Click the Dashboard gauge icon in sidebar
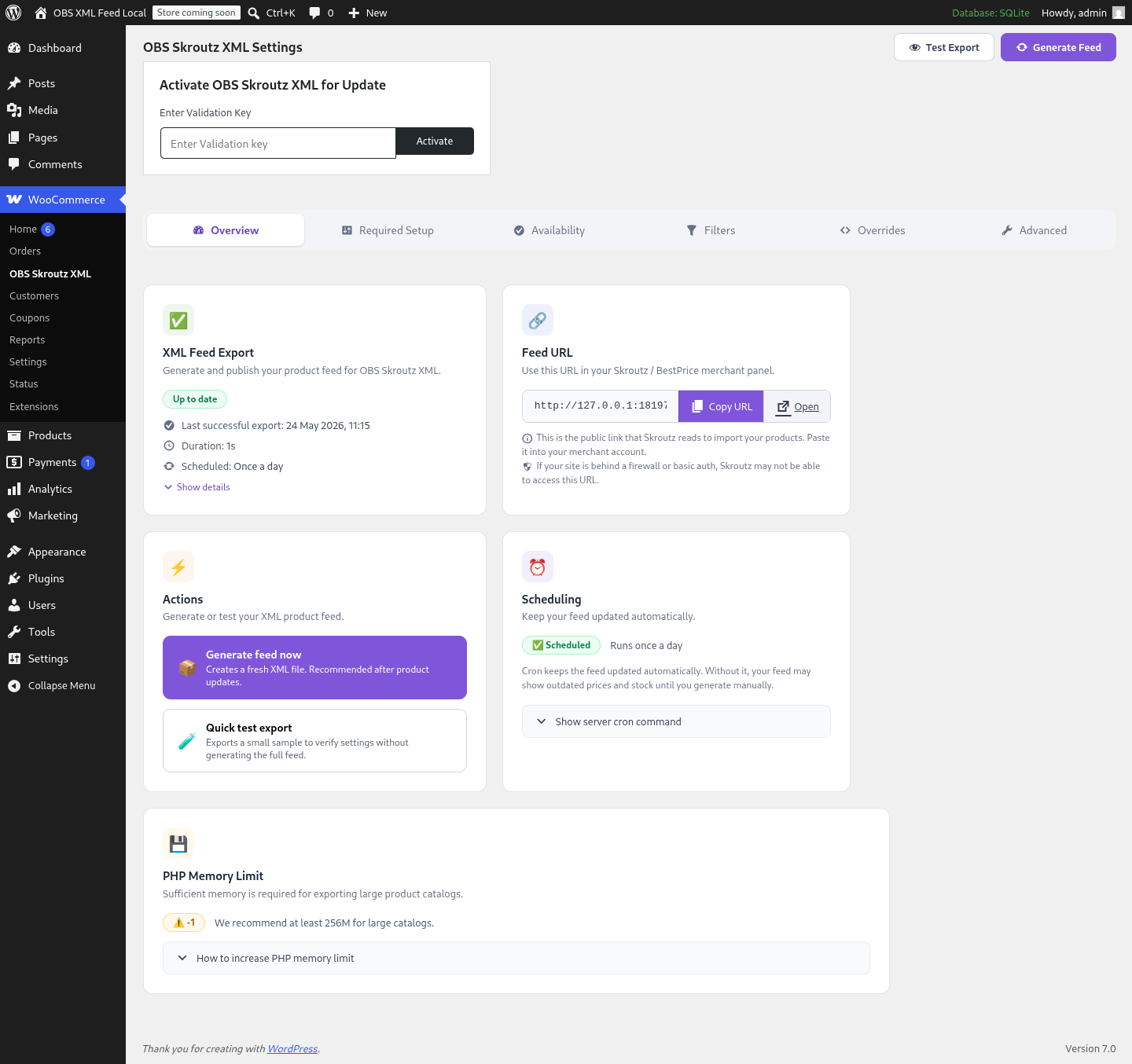1132x1064 pixels. tap(14, 48)
